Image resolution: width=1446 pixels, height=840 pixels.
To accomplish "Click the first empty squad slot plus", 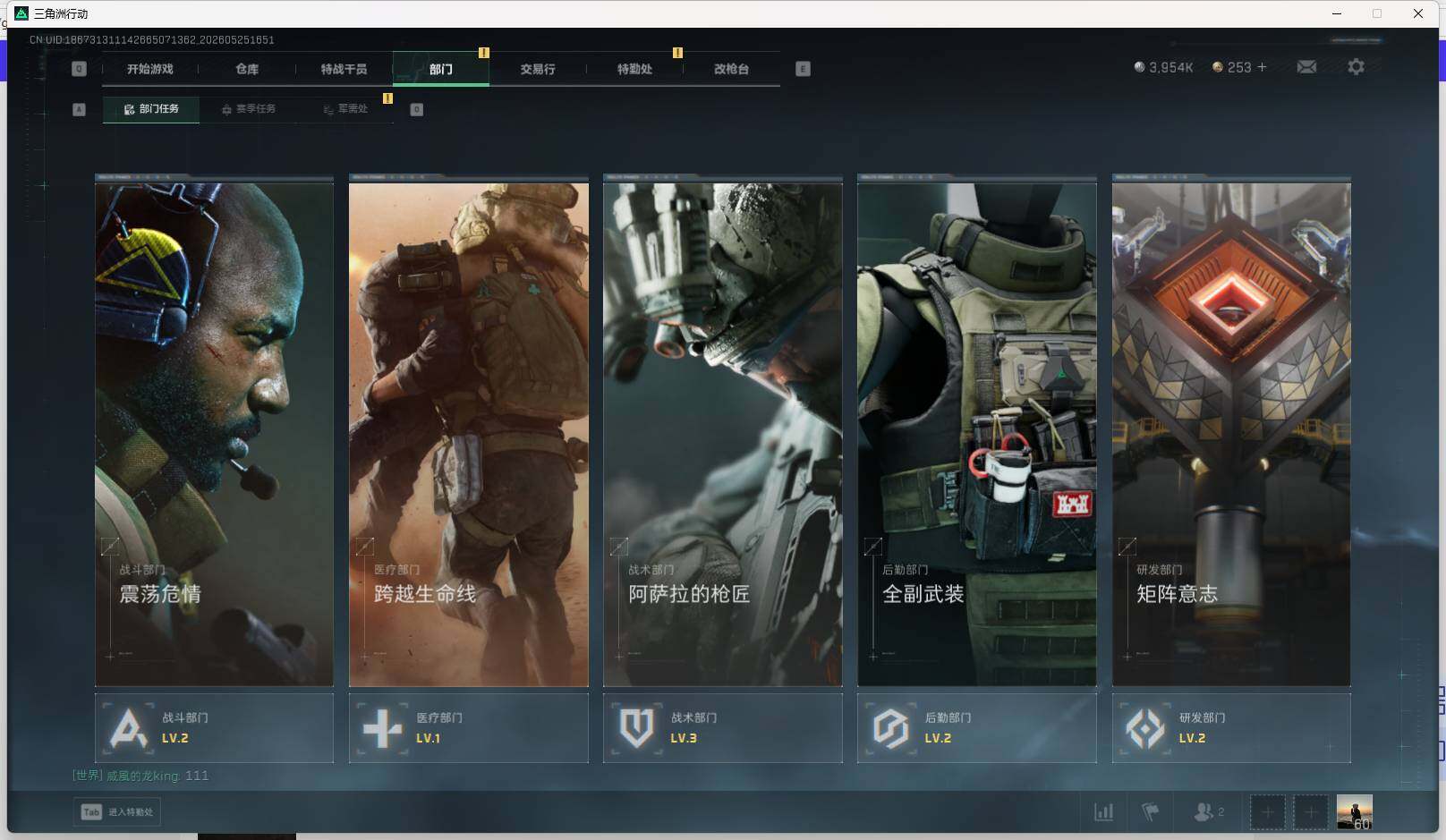I will (1267, 812).
